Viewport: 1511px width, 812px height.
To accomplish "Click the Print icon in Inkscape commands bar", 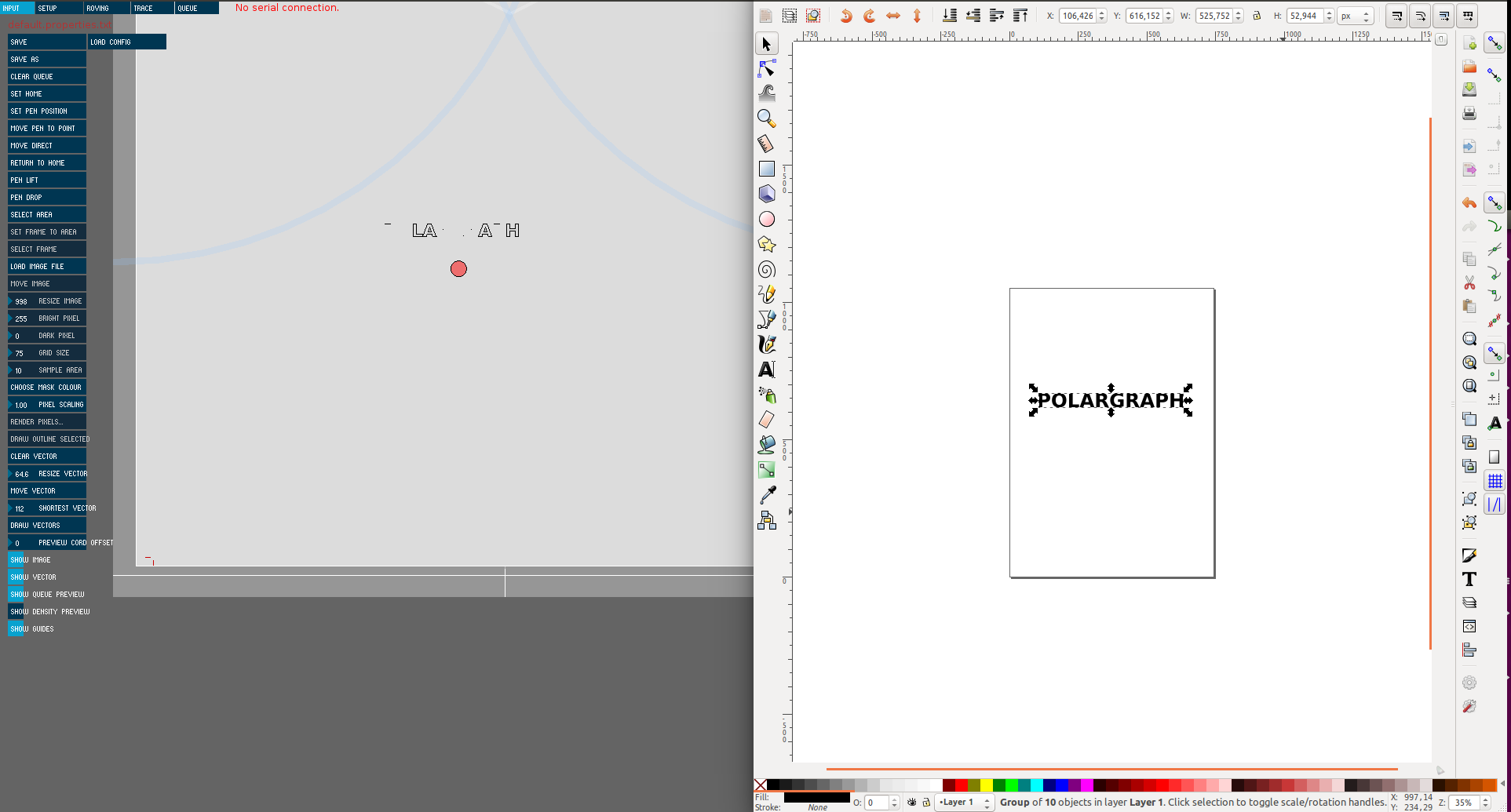I will point(1469,113).
